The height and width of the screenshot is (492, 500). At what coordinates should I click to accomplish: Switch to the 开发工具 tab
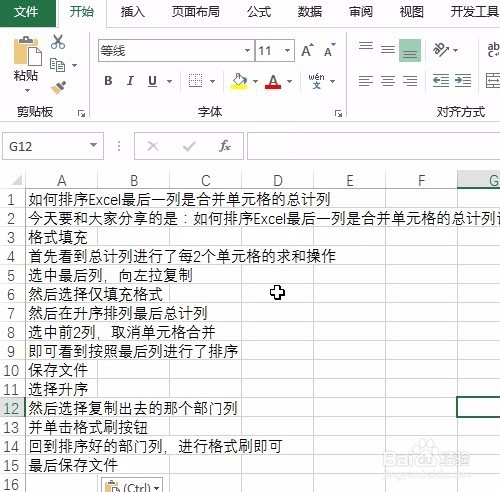[474, 12]
